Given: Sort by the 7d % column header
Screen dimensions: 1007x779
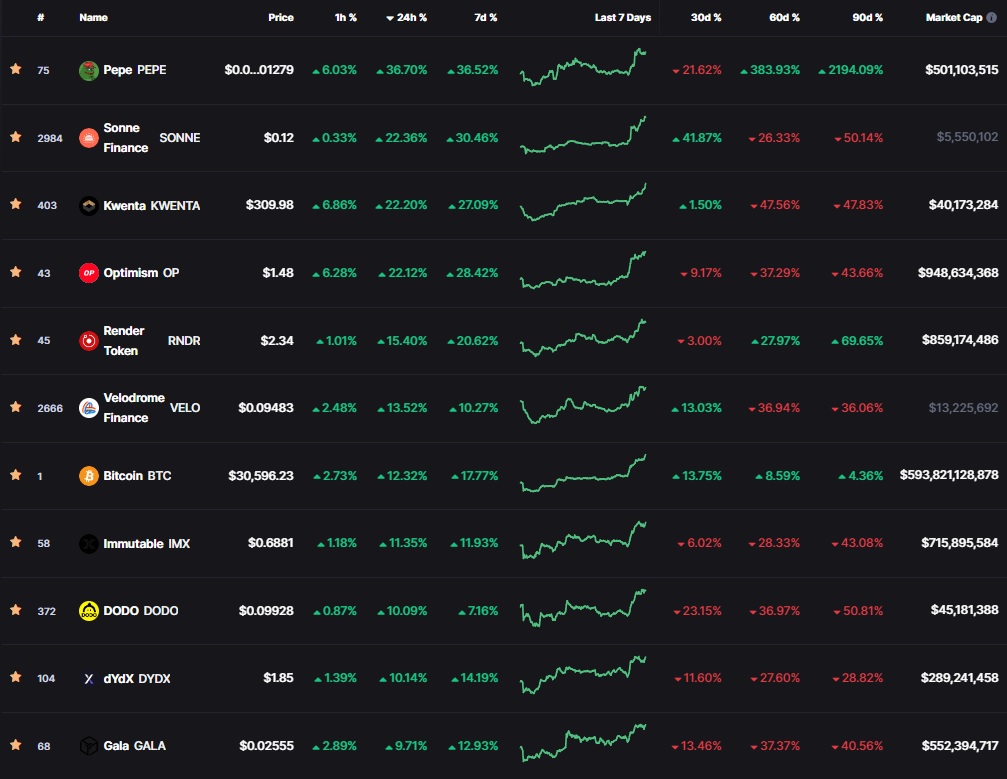Looking at the screenshot, I should [486, 17].
